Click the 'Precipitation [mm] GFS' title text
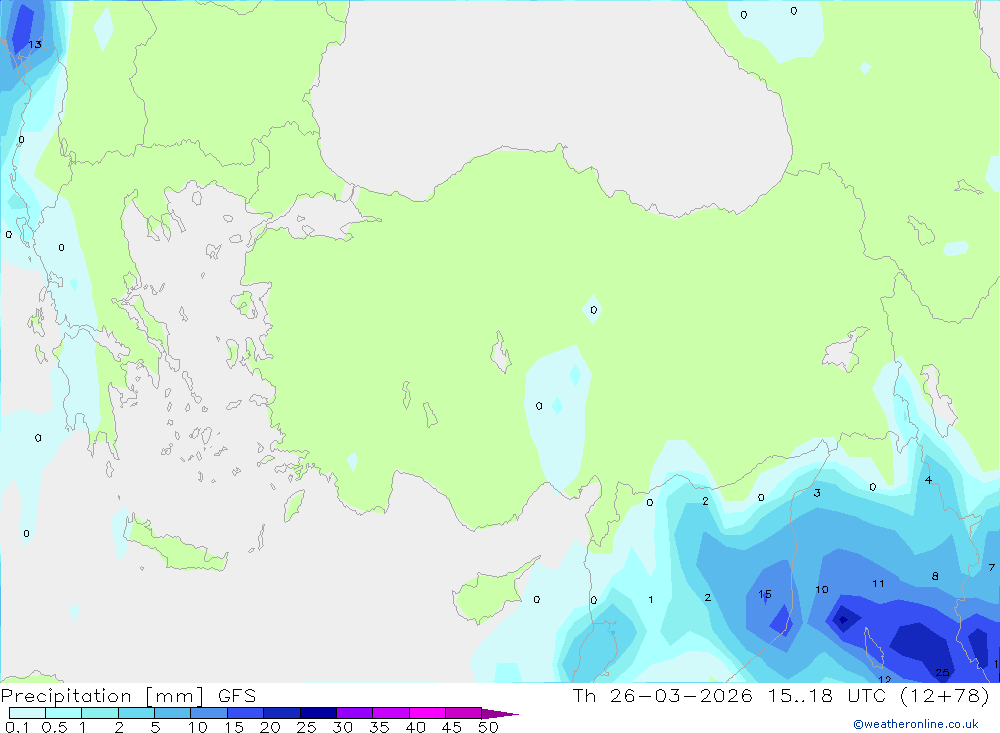1000x733 pixels. 128,696
